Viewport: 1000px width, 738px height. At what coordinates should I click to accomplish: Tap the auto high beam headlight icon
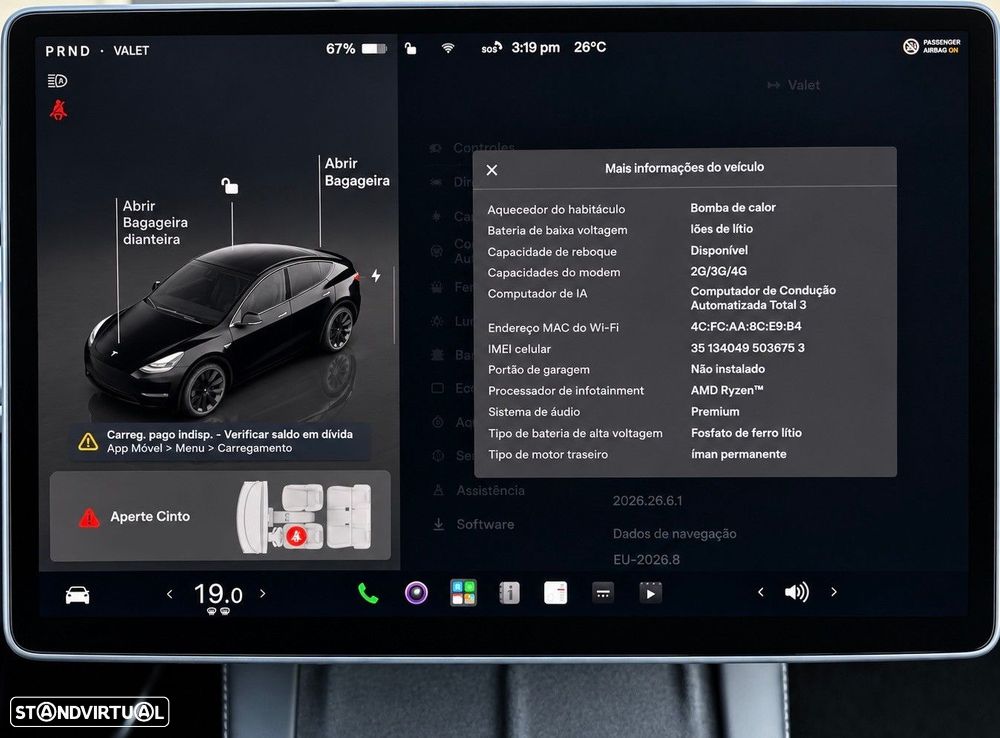click(57, 81)
